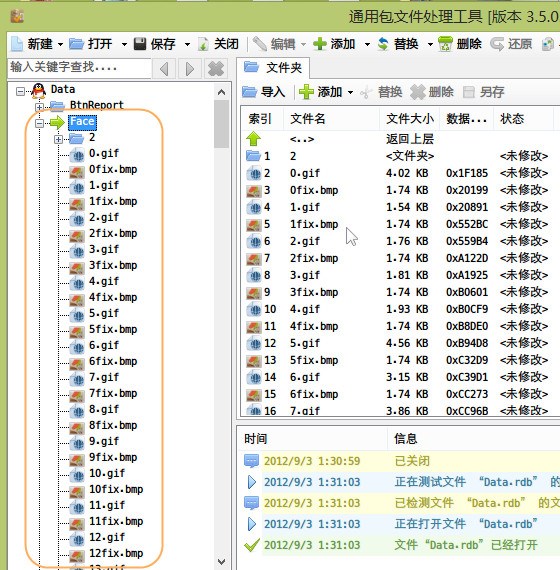Screen dimensions: 560x570
Task: Expand the folder named 2 in the tree
Action: (58, 139)
